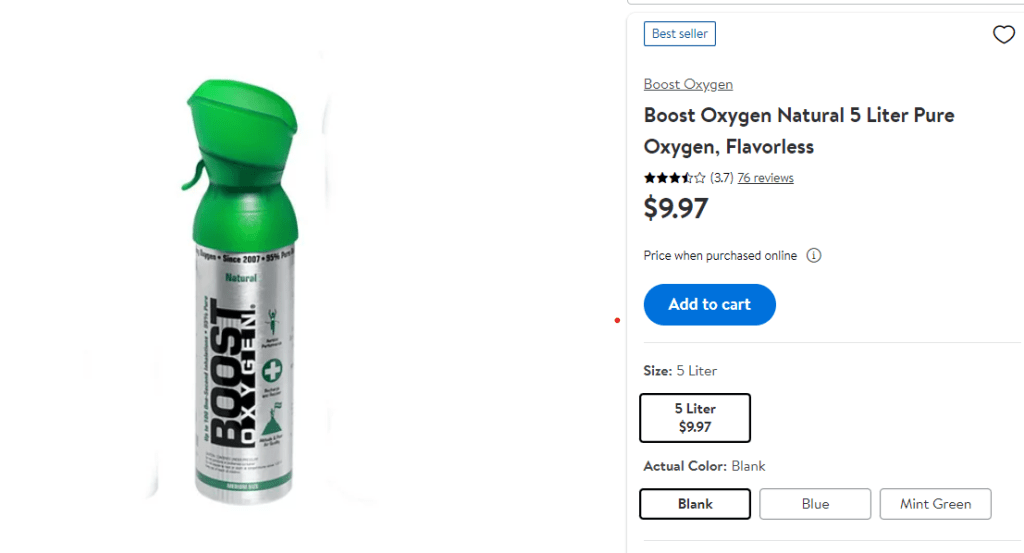Click the Best seller badge

[x=680, y=34]
